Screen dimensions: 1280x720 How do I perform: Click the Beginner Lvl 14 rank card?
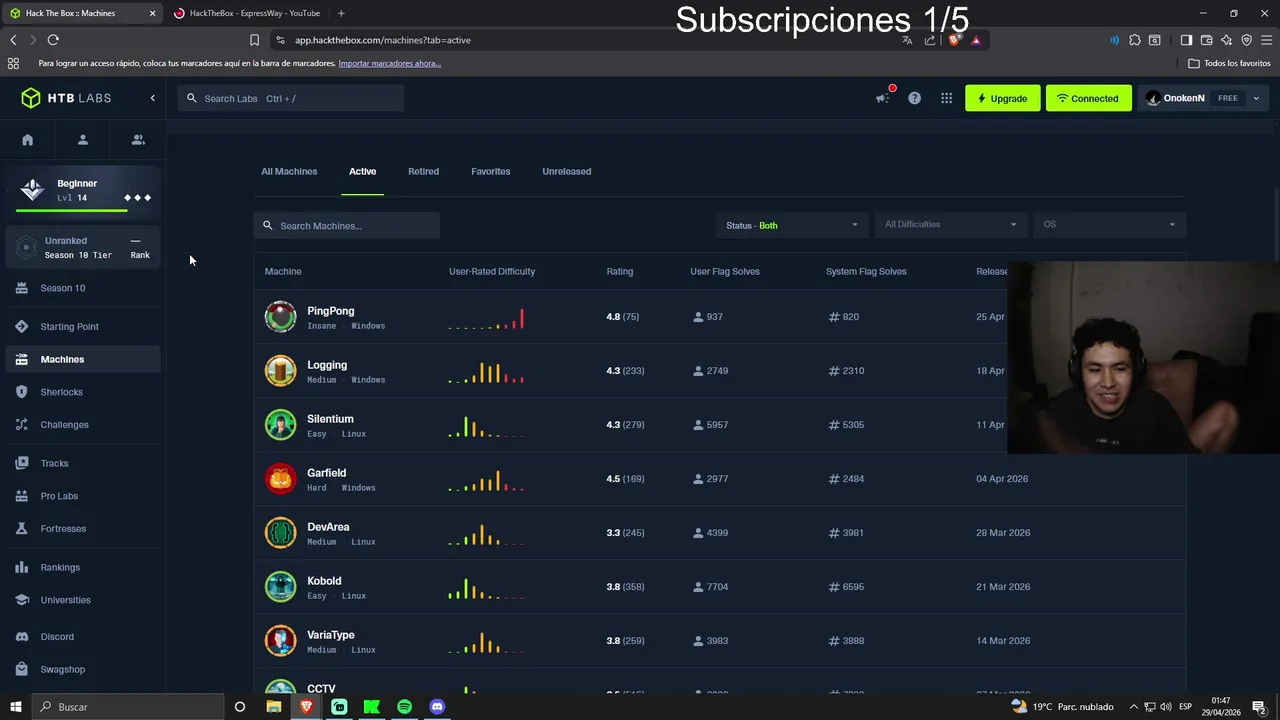[x=83, y=191]
